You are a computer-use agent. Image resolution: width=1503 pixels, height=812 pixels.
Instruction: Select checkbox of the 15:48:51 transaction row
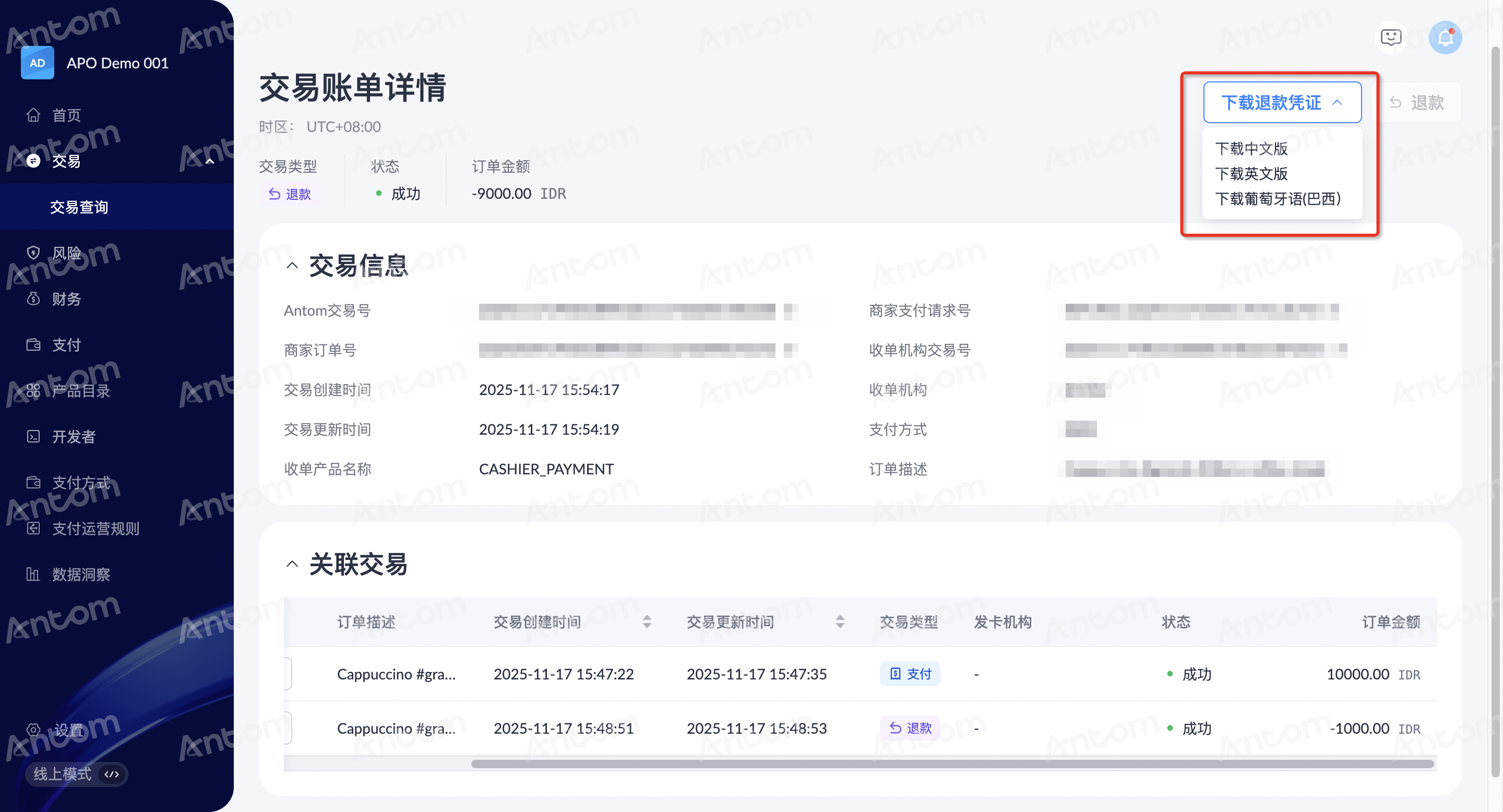pyautogui.click(x=288, y=728)
